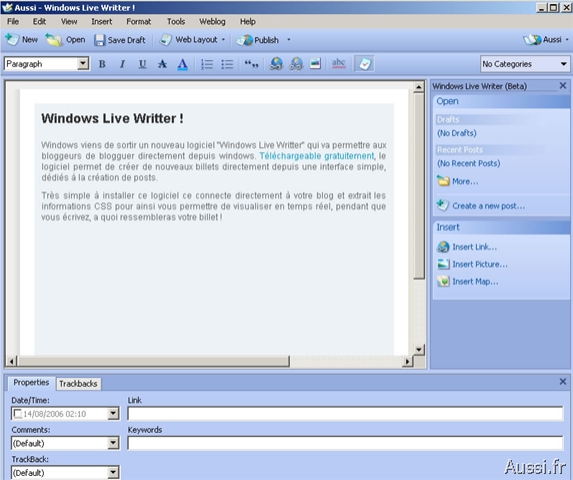Viewport: 573px width, 480px height.
Task: Click the Keywords input field
Action: tap(345, 443)
